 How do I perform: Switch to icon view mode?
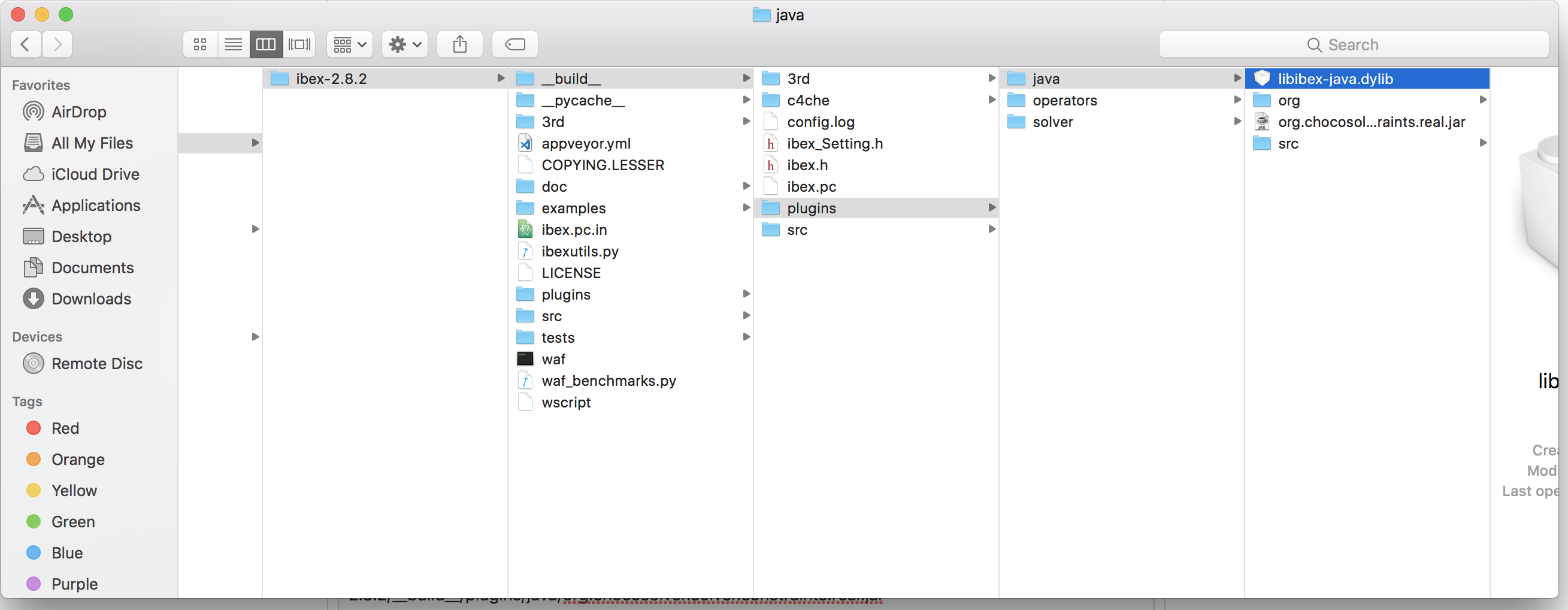199,44
